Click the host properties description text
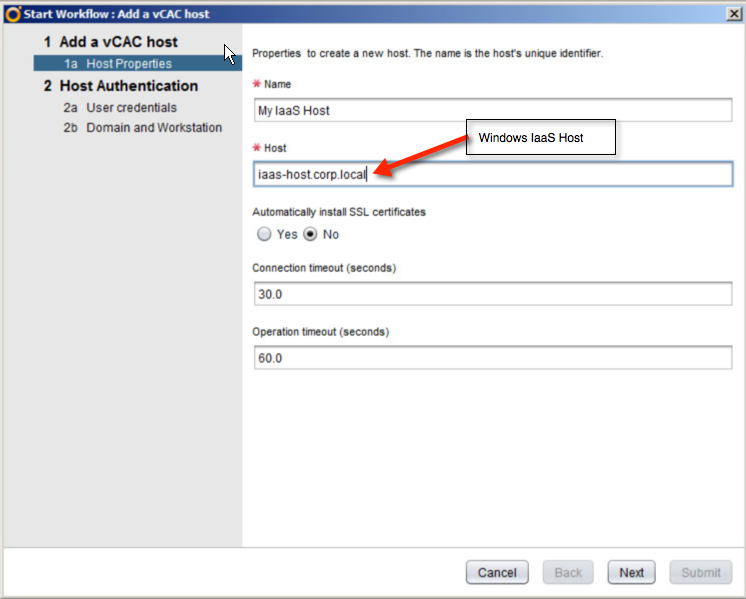Screen dimensions: 746x599 (427, 53)
